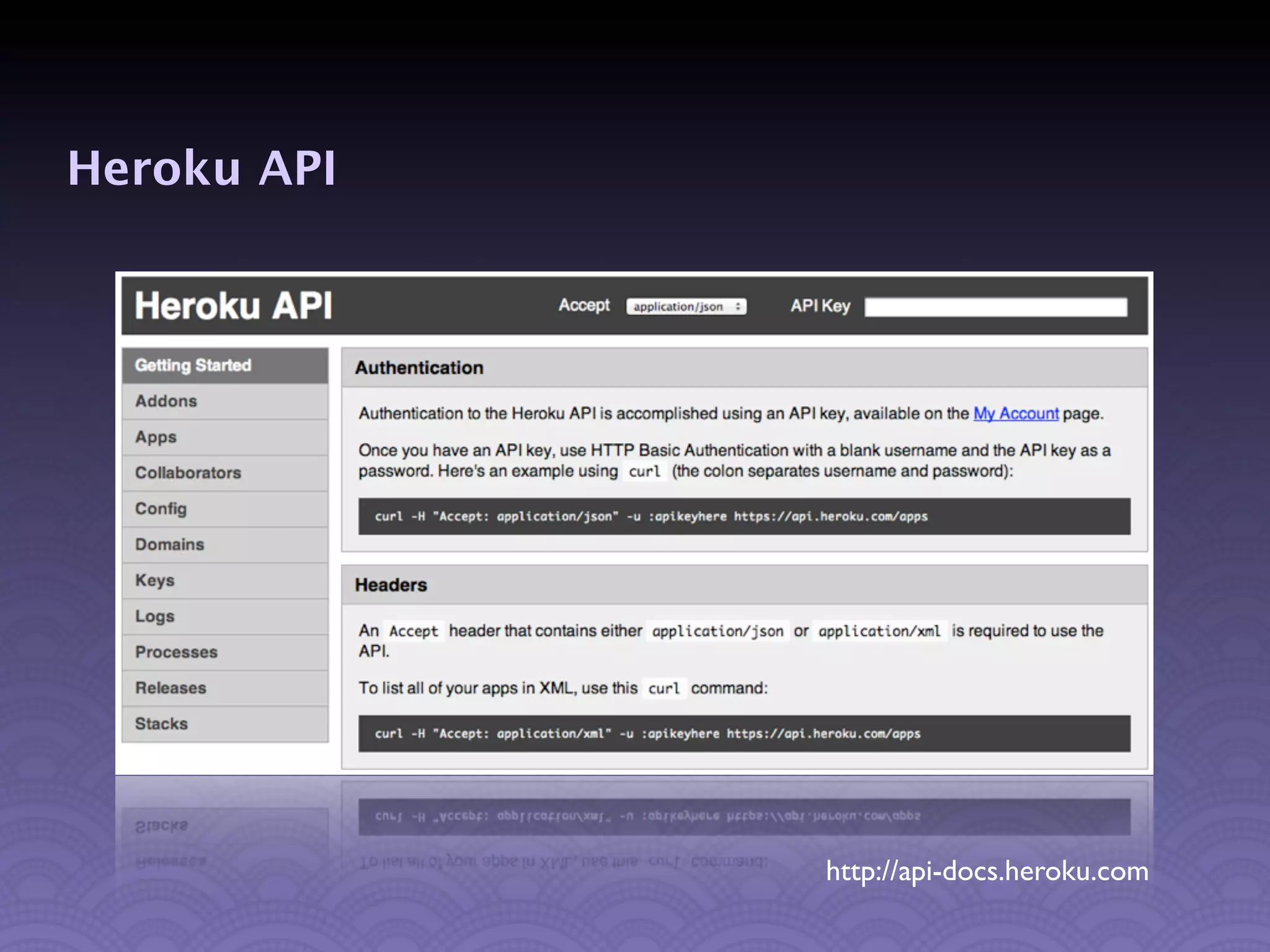Click the Authentication section heading

point(419,368)
